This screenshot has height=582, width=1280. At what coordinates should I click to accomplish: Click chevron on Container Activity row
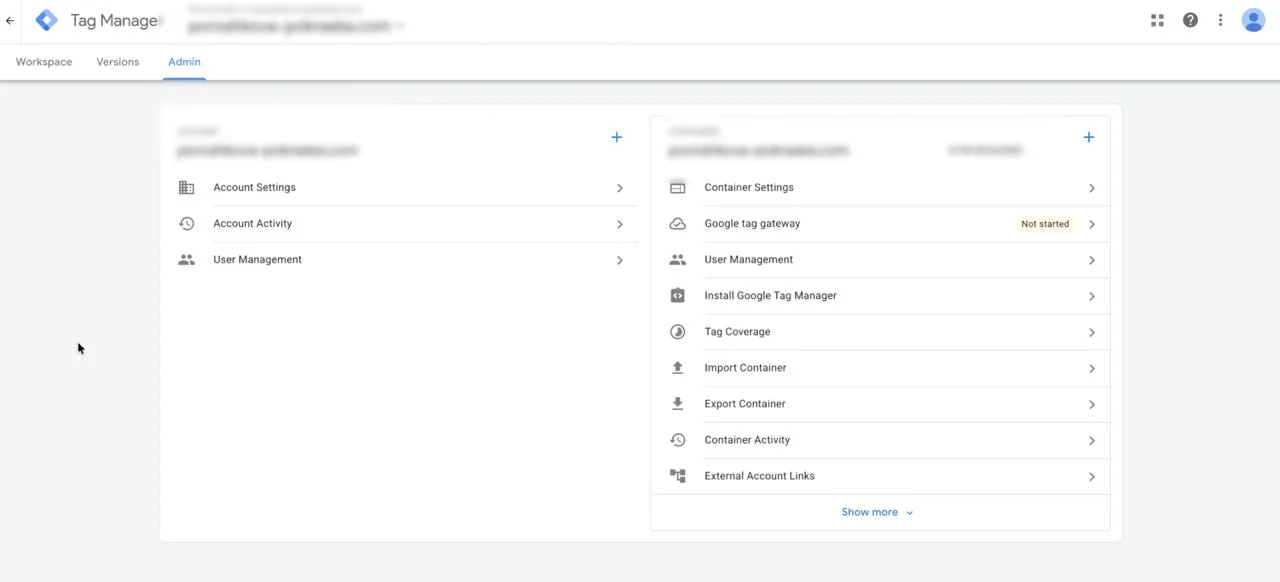[x=1091, y=440]
